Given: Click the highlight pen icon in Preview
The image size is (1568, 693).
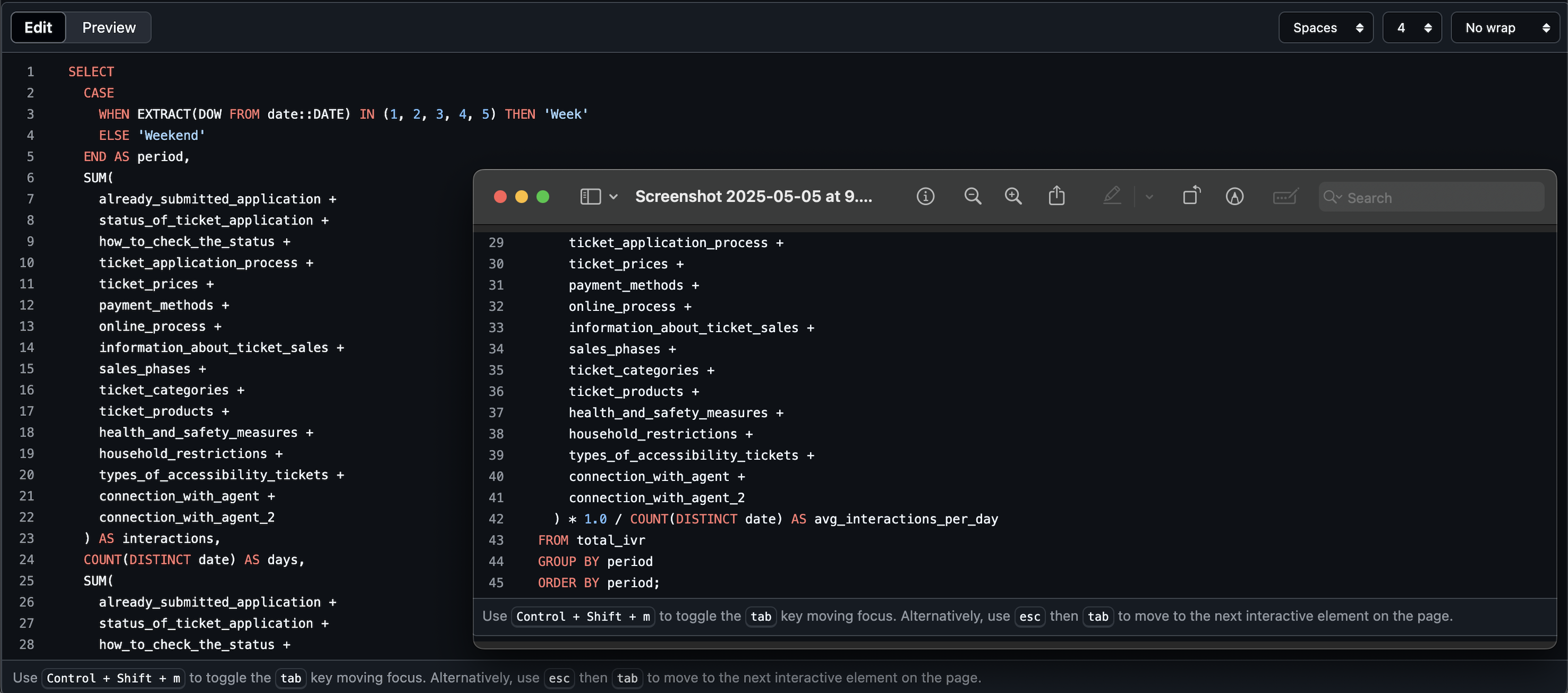Looking at the screenshot, I should tap(1112, 196).
